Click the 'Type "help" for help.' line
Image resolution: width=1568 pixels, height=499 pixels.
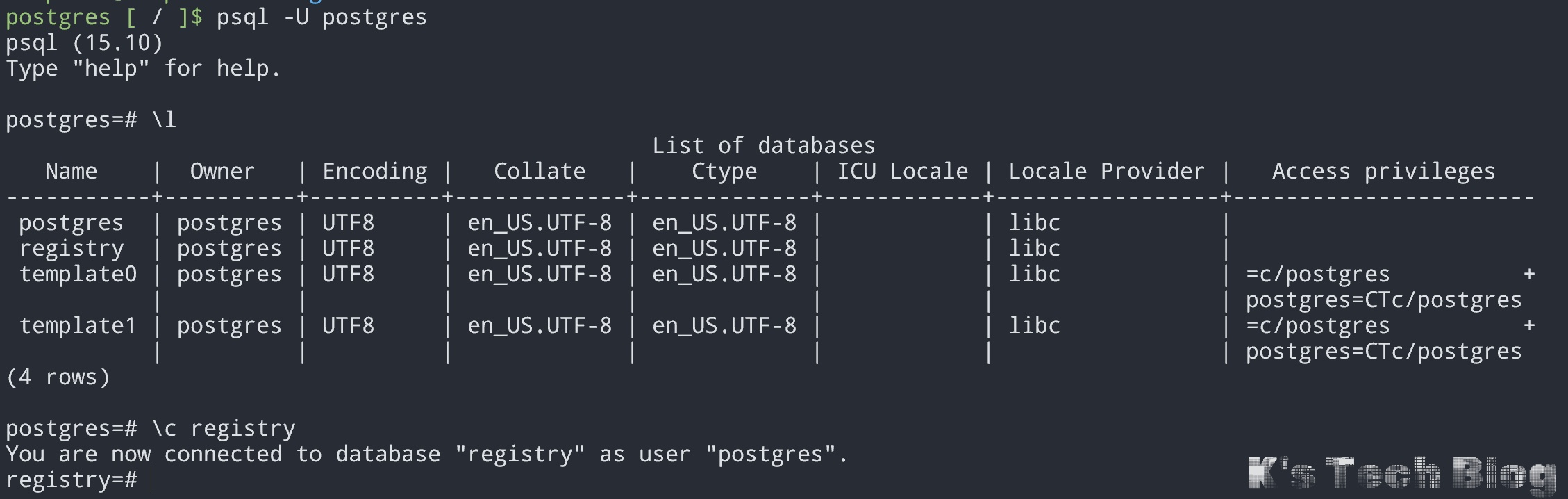pos(143,69)
